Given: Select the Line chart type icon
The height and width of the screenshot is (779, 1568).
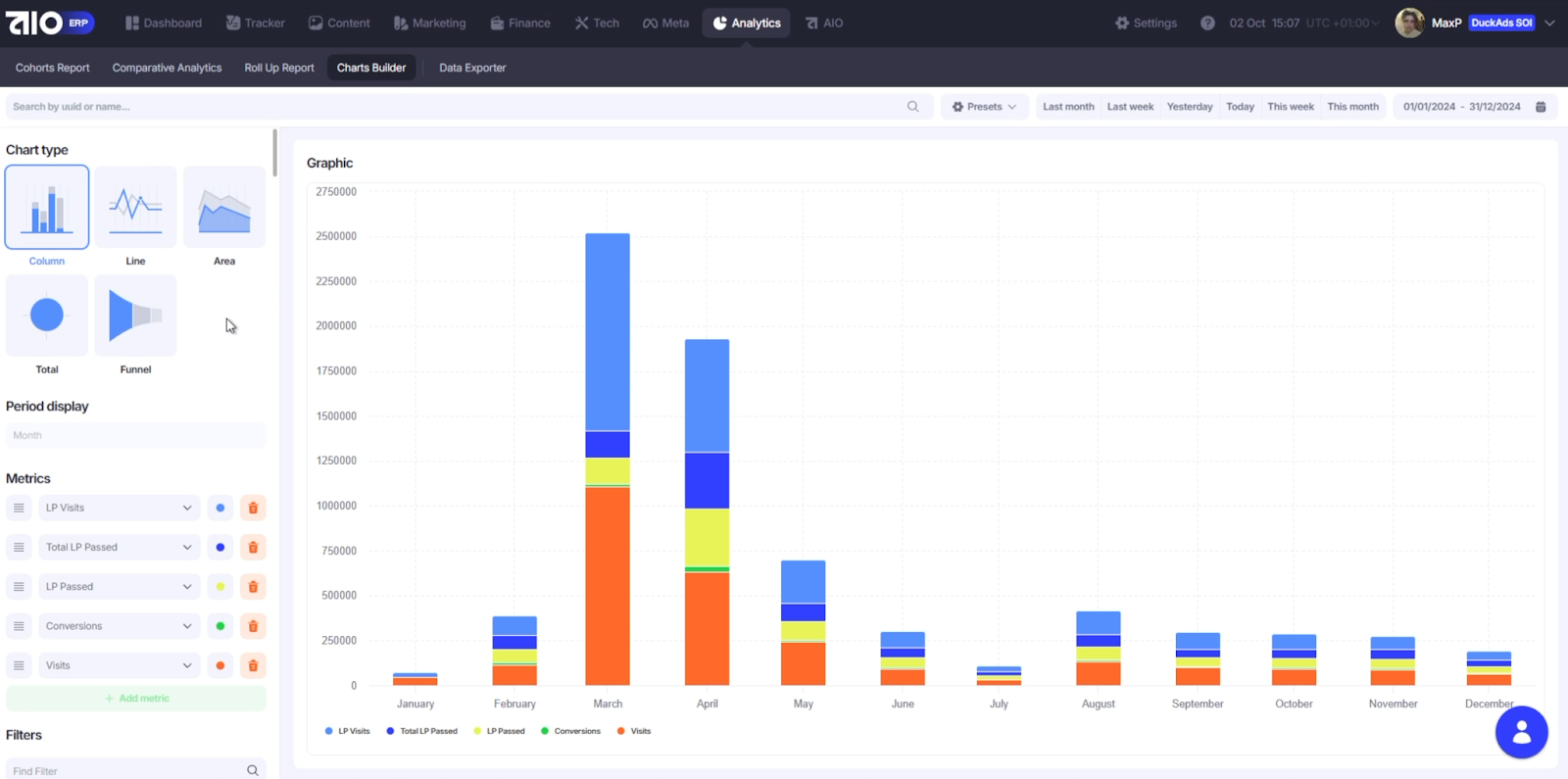Looking at the screenshot, I should pos(135,208).
